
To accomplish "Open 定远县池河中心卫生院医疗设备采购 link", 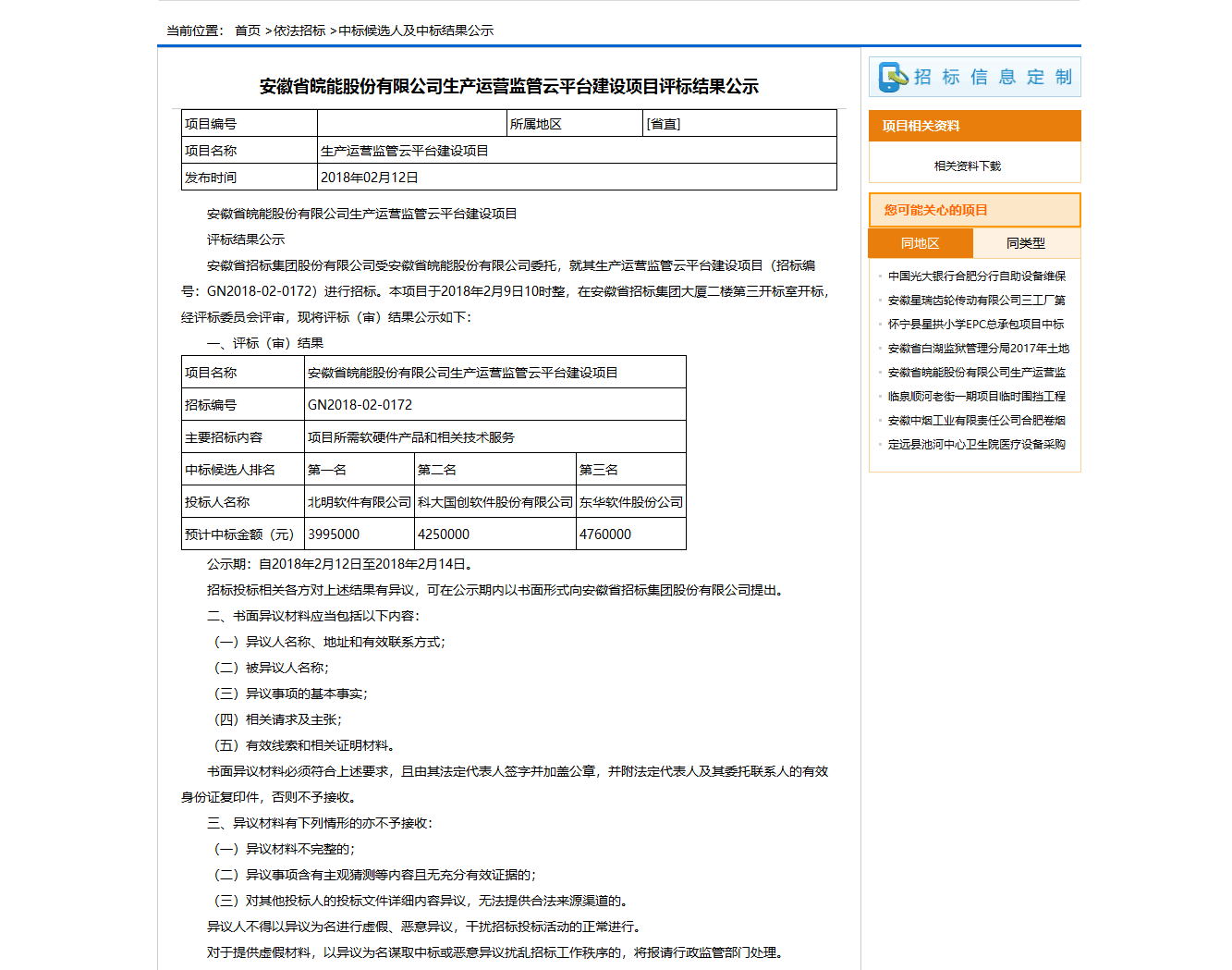I will coord(977,444).
